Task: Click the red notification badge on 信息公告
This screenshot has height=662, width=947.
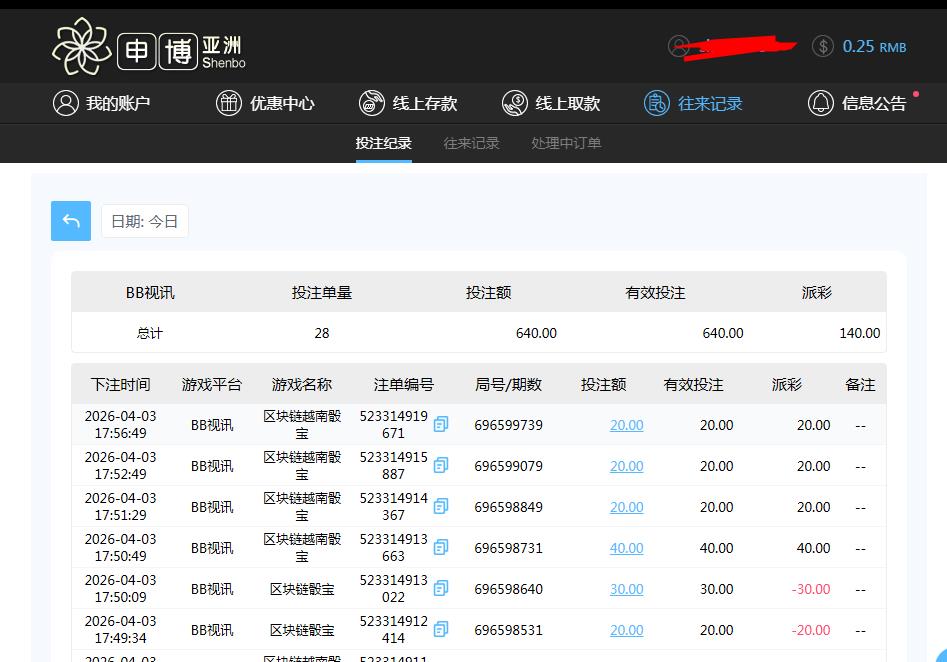Action: pyautogui.click(x=914, y=92)
